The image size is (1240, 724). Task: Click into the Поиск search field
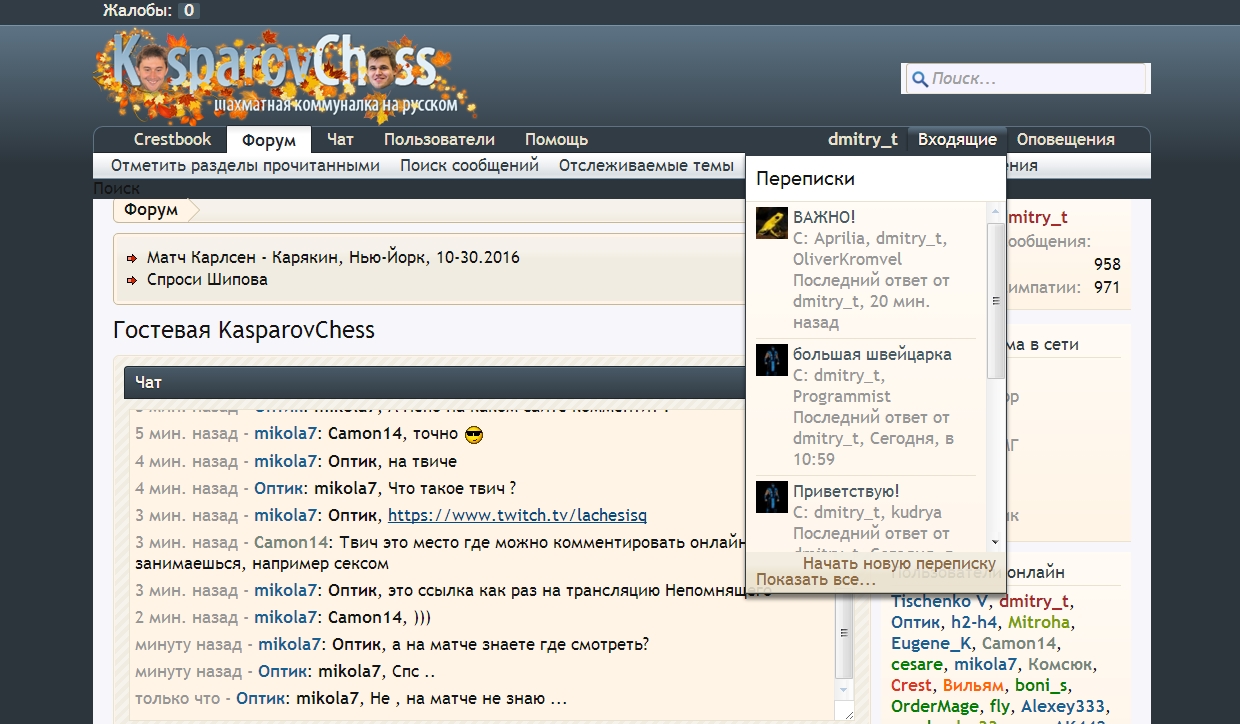[1035, 79]
